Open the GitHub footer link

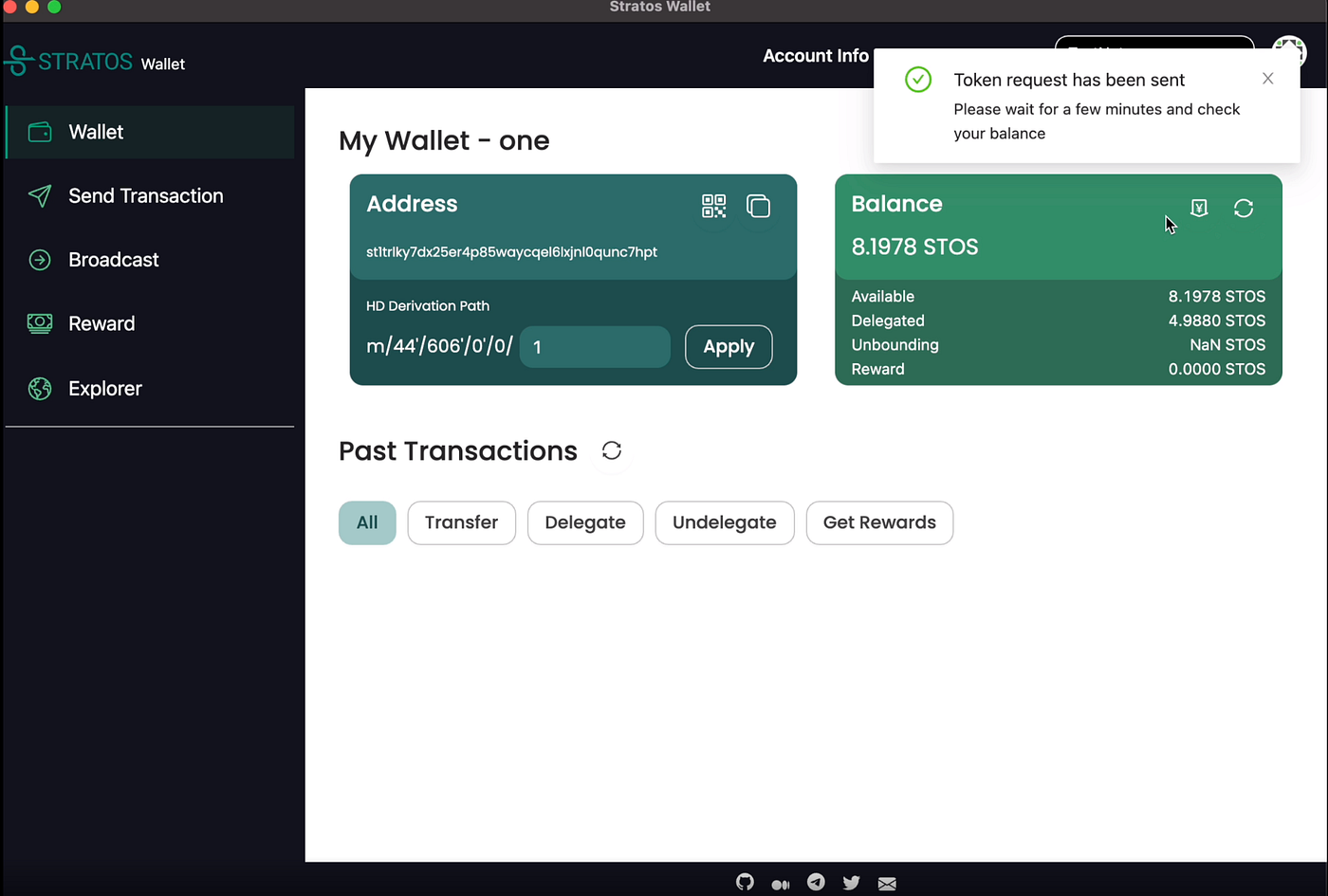746,883
